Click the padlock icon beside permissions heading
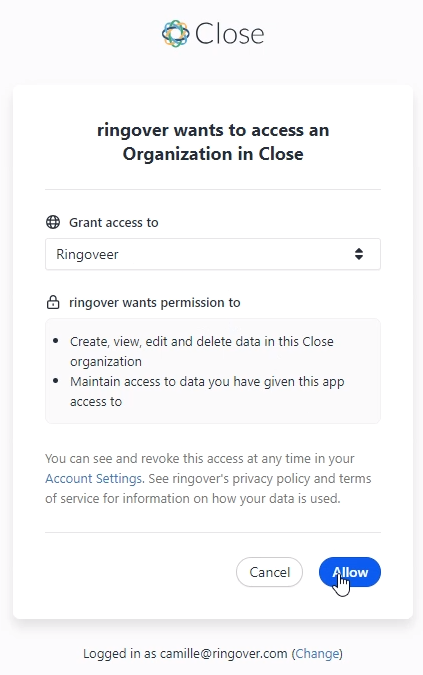The width and height of the screenshot is (423, 675). [53, 302]
